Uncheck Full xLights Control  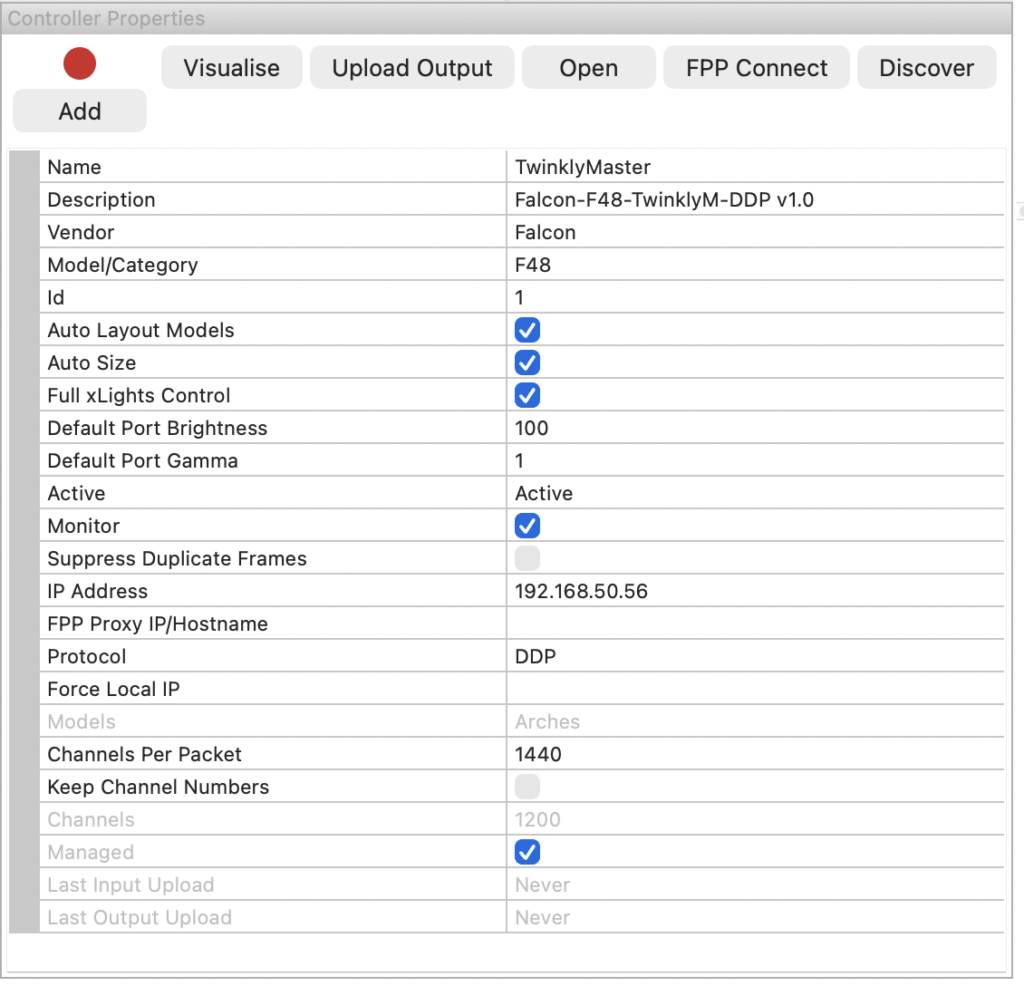tap(527, 395)
